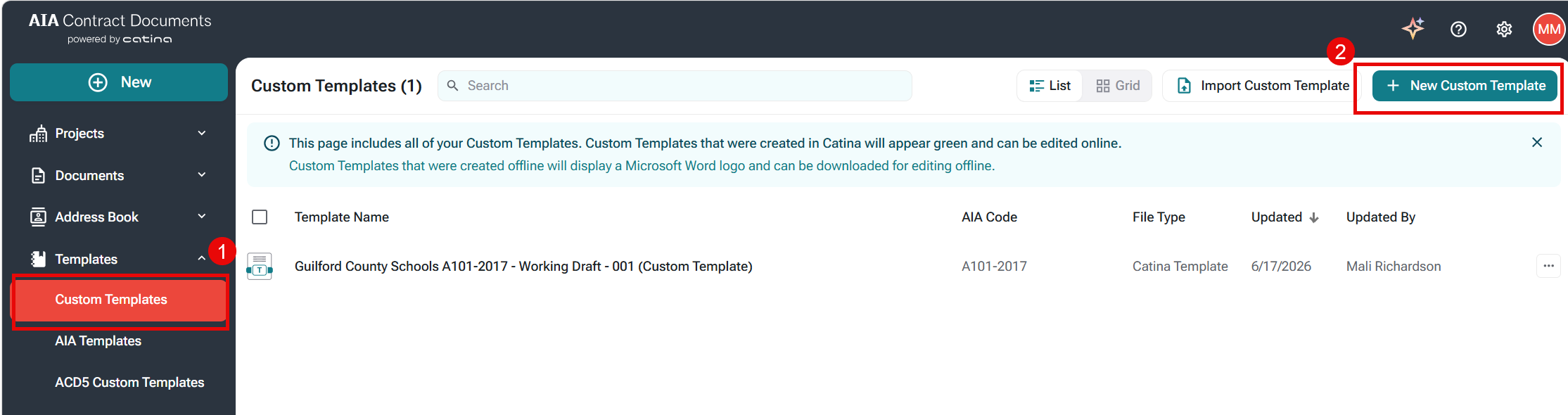Click the New Custom Template button

coord(1465,86)
